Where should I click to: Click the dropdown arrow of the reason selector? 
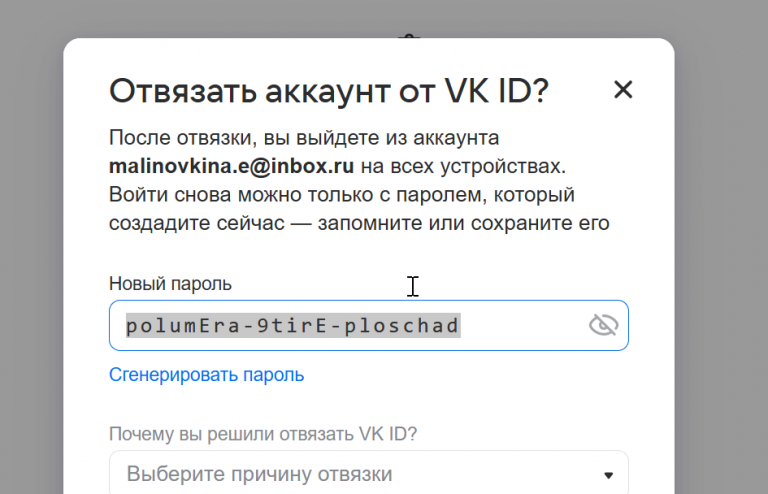pos(608,475)
